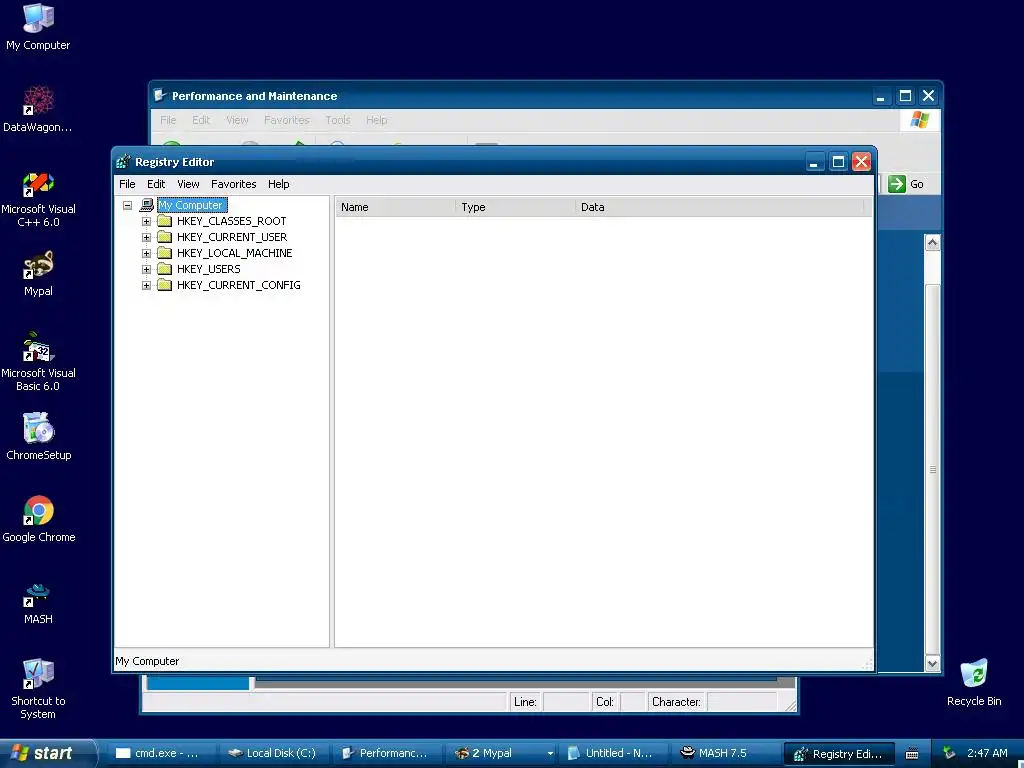Expand the HKEY_CURRENT_USER key
The width and height of the screenshot is (1024, 768).
146,237
